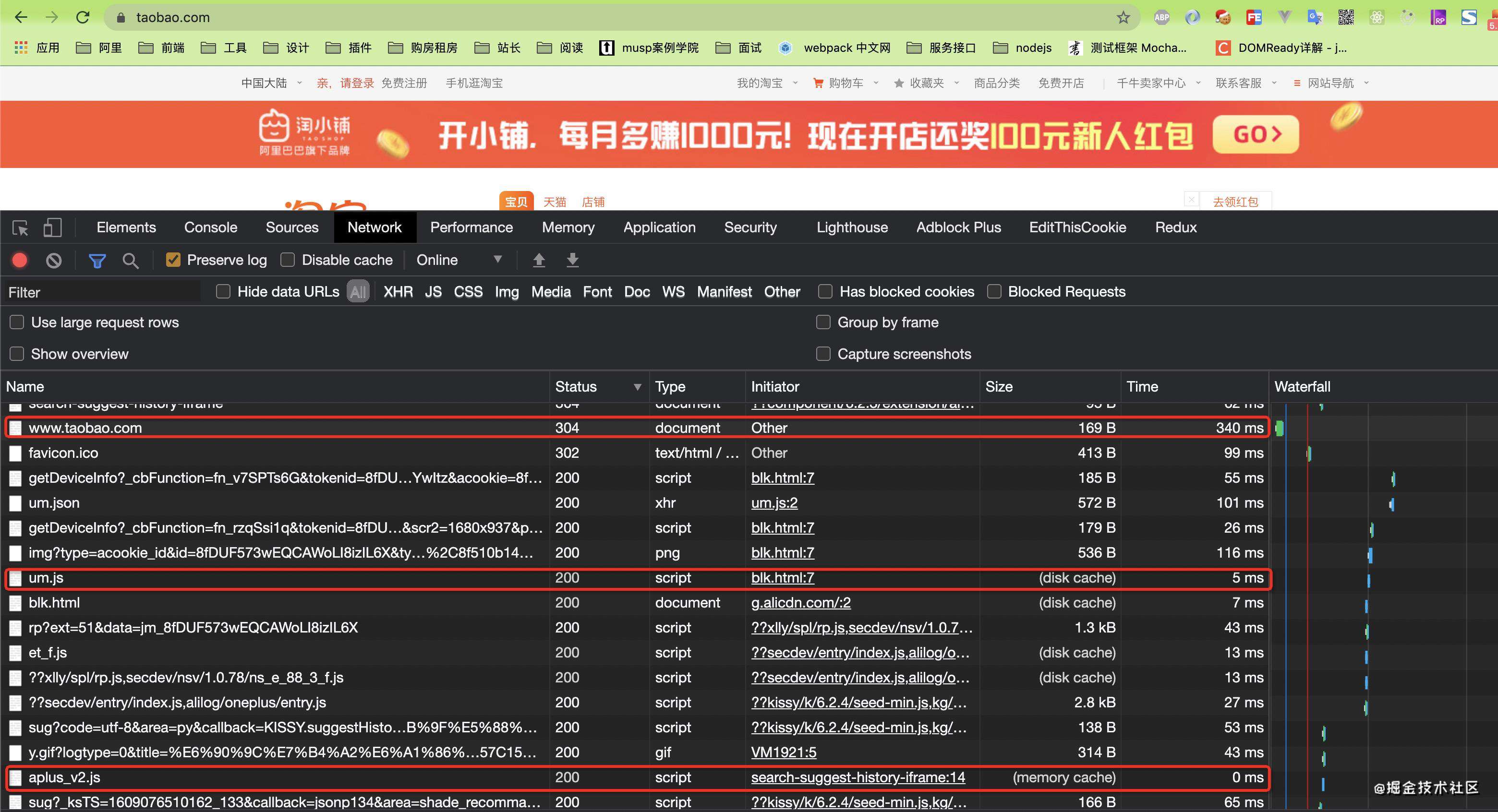This screenshot has width=1498, height=812.
Task: Open the Google Translate extension icon
Action: pyautogui.click(x=1315, y=17)
